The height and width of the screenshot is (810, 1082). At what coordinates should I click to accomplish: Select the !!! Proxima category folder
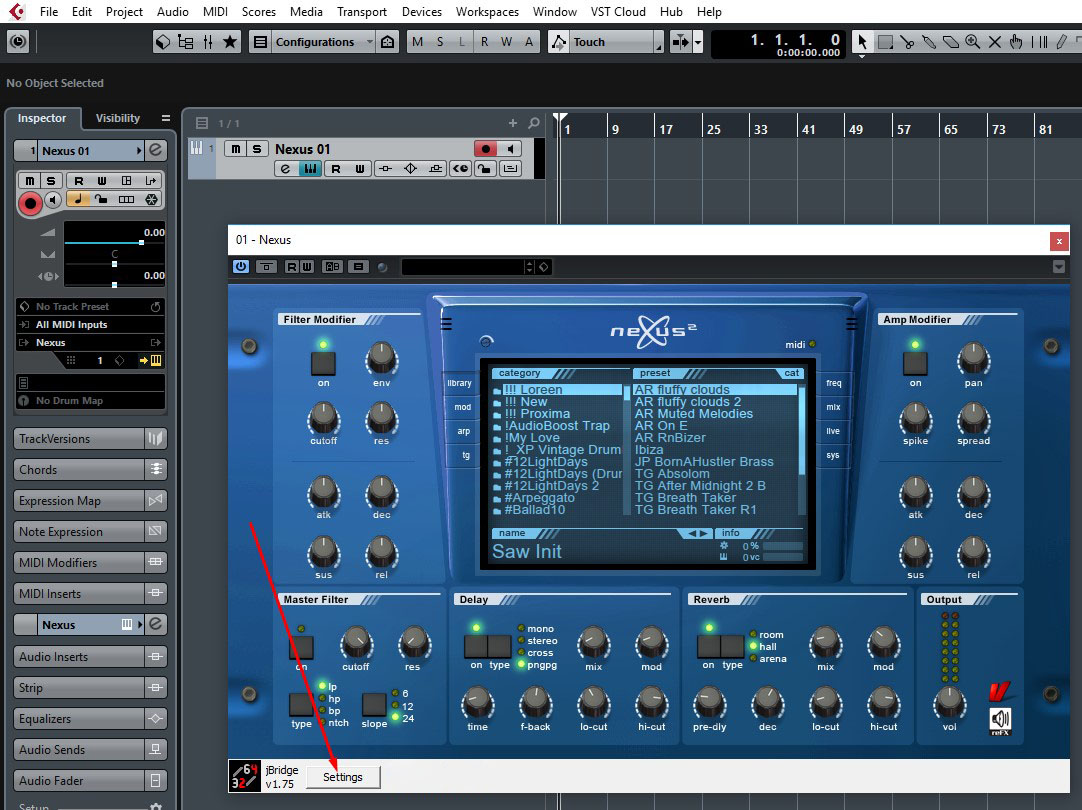(x=537, y=414)
